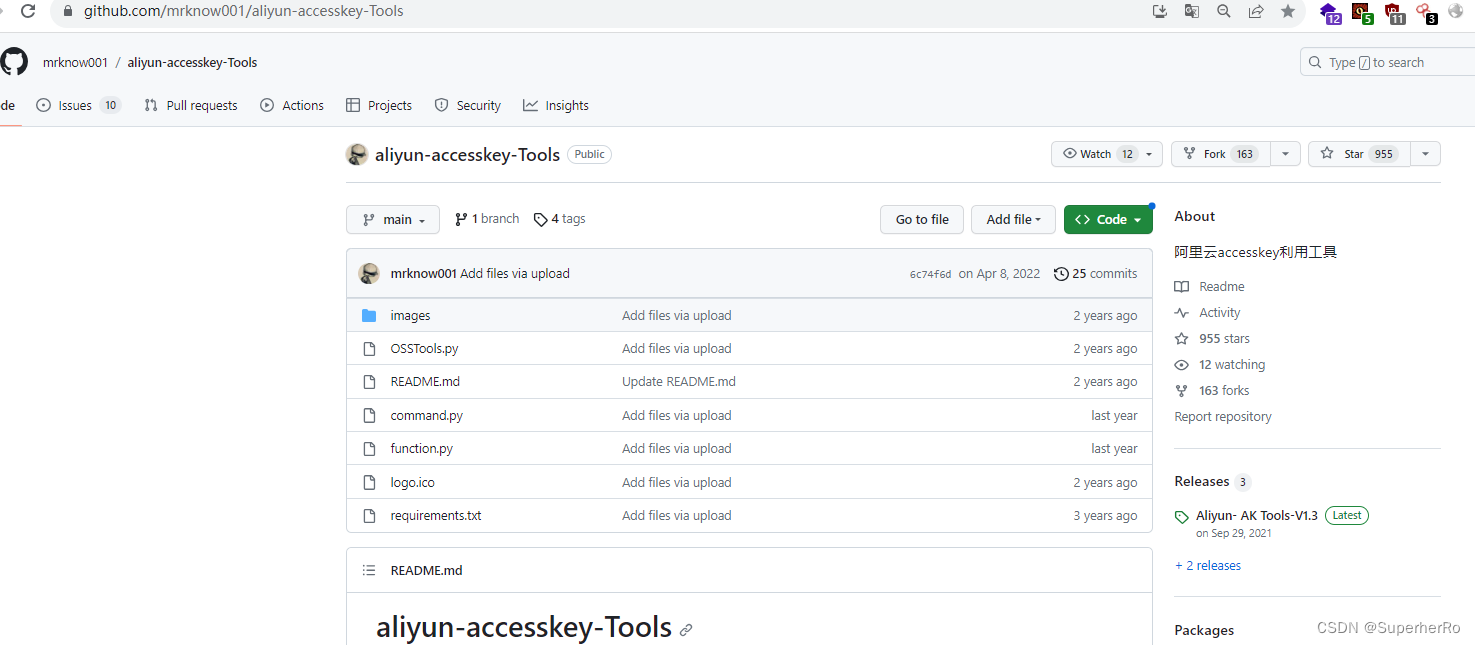The image size is (1475, 645).
Task: Click the tag icon beside Aliyun- AK Tools-V1.3
Action: pyautogui.click(x=1182, y=517)
